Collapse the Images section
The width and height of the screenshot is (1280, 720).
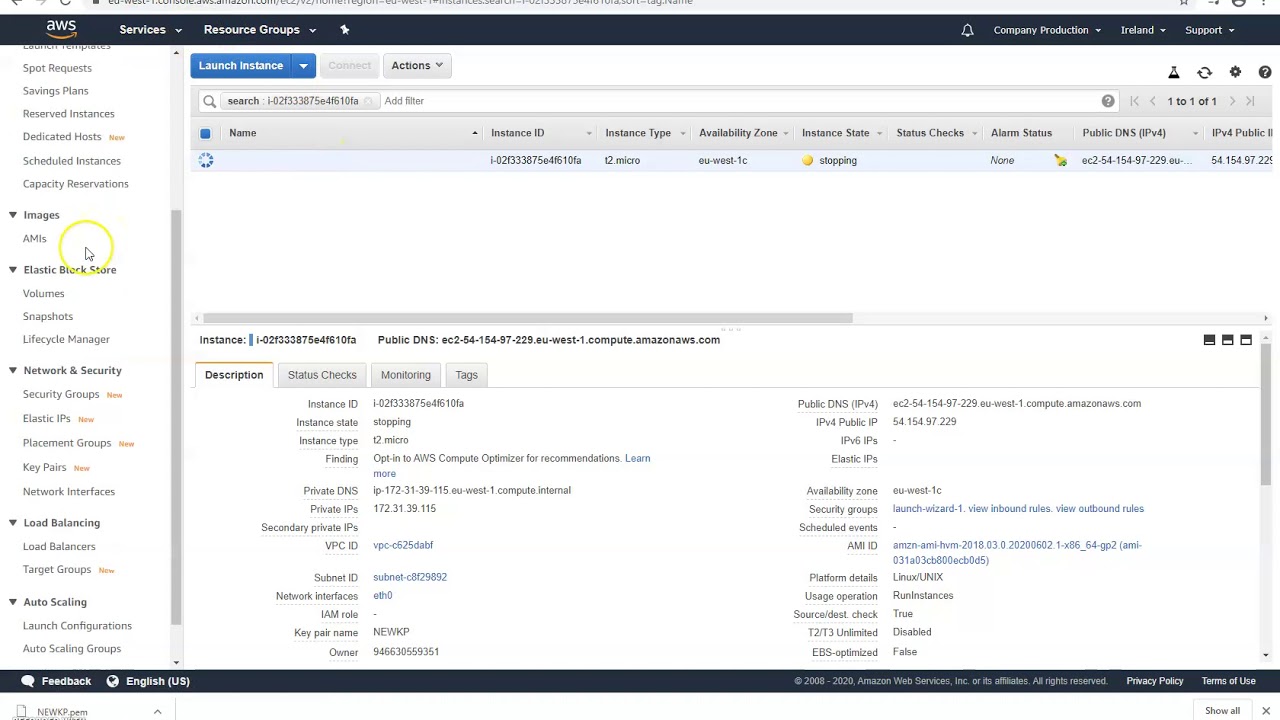[x=13, y=215]
